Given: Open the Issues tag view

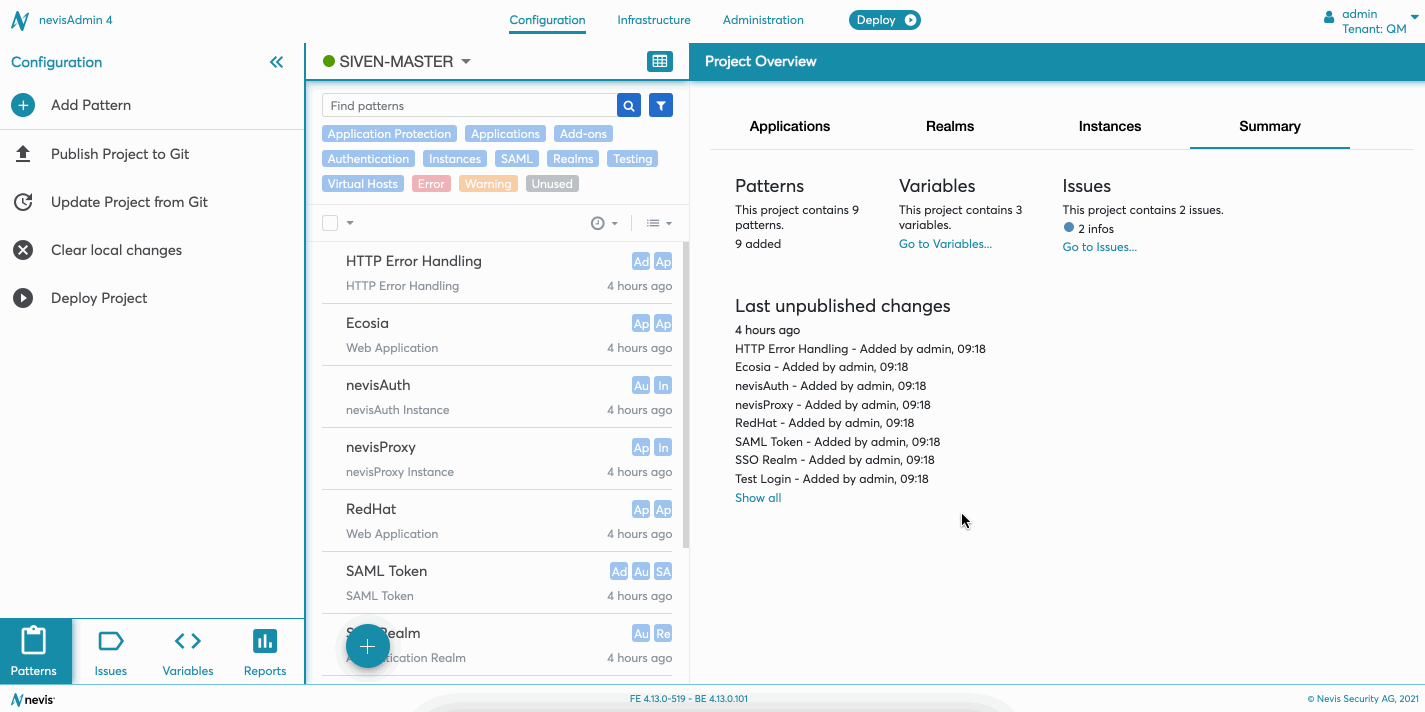Looking at the screenshot, I should click(111, 651).
